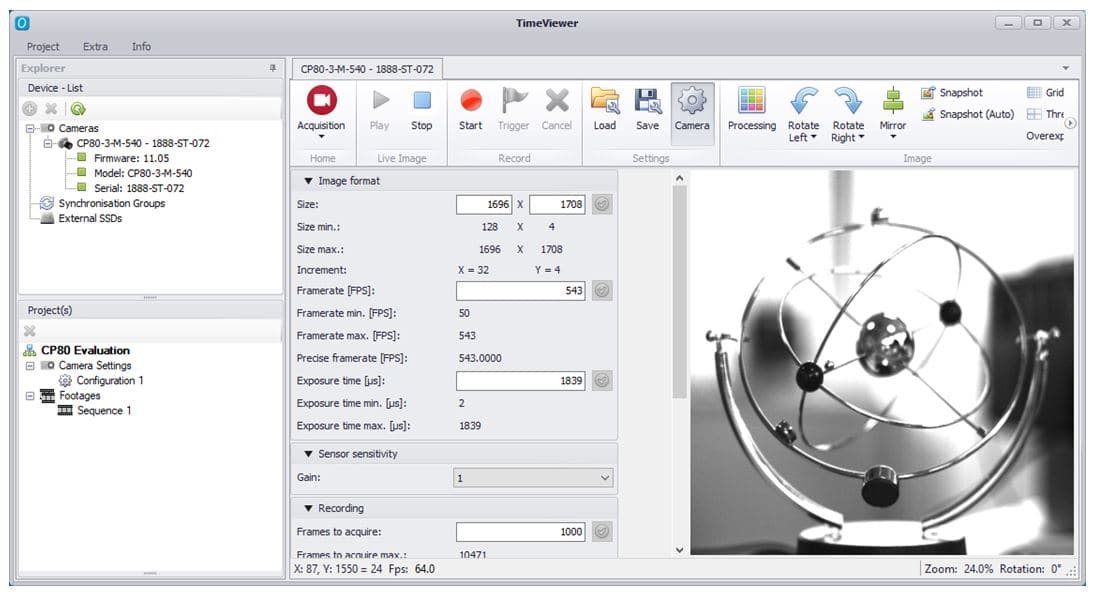Viewport: 1095px width, 596px height.
Task: Open the Mirror dropdown arrow
Action: point(892,137)
